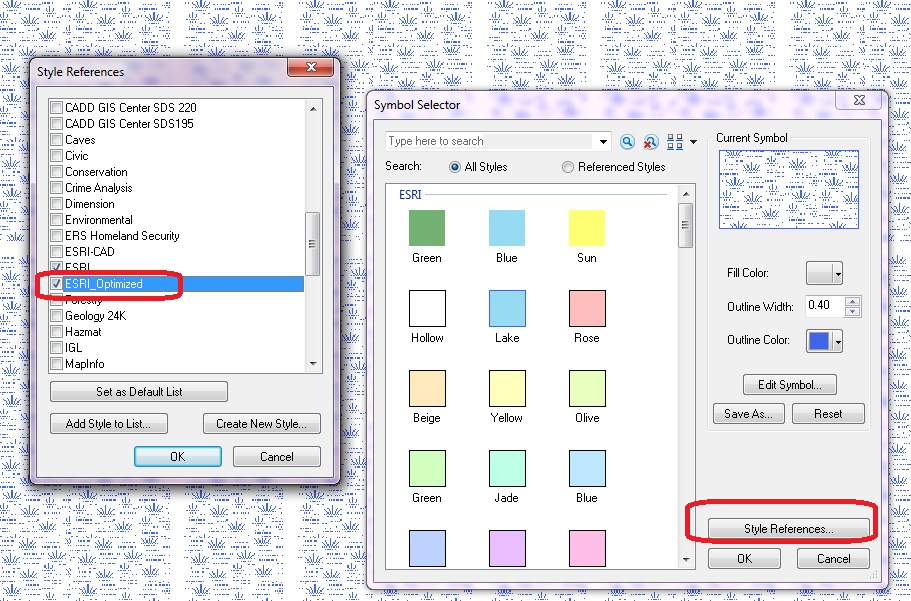This screenshot has width=911, height=601.
Task: Check the CADD GIS Center SDS 220 style
Action: click(x=56, y=108)
